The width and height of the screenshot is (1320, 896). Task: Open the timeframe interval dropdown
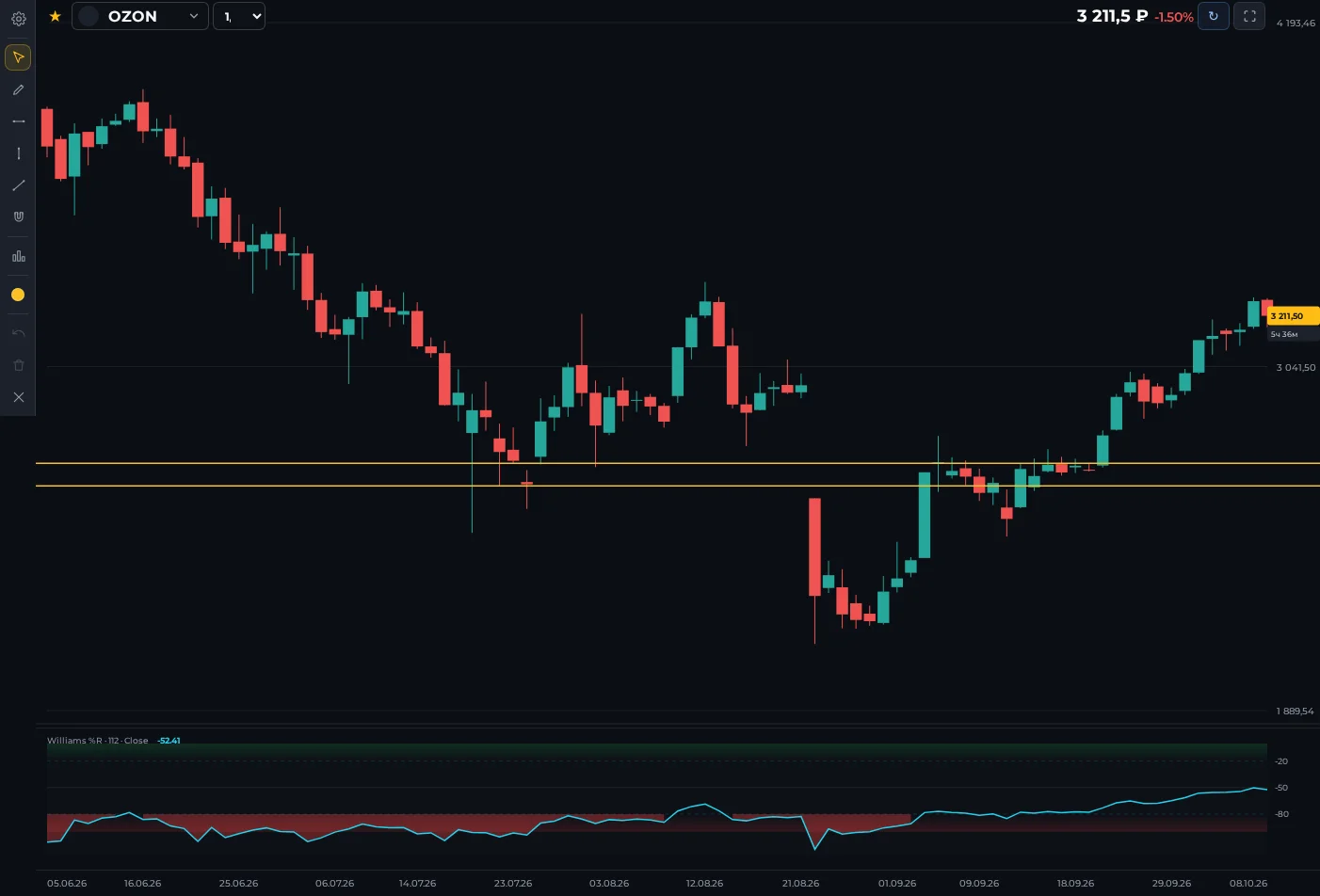pyautogui.click(x=239, y=16)
